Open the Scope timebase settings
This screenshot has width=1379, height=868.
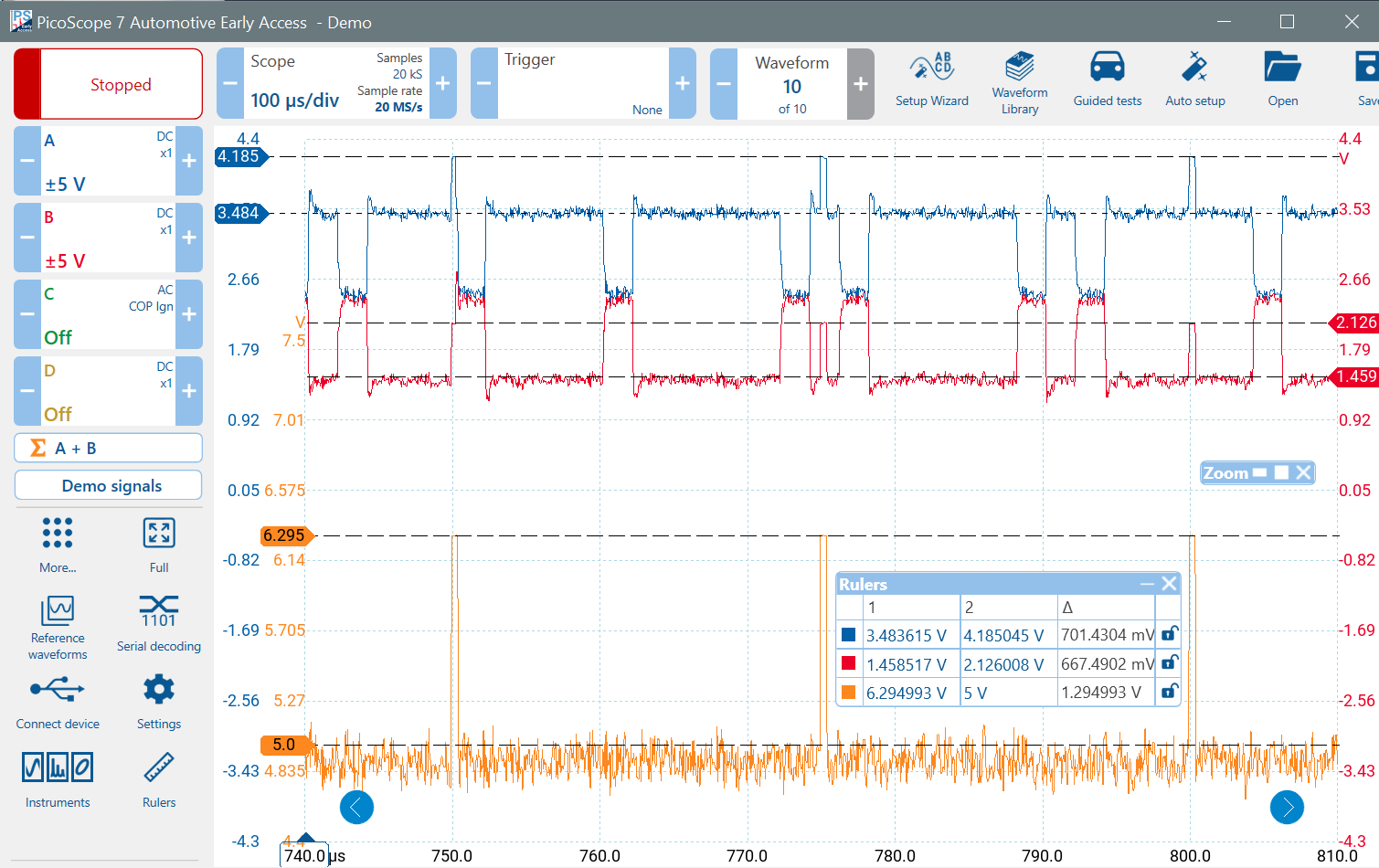[336, 83]
